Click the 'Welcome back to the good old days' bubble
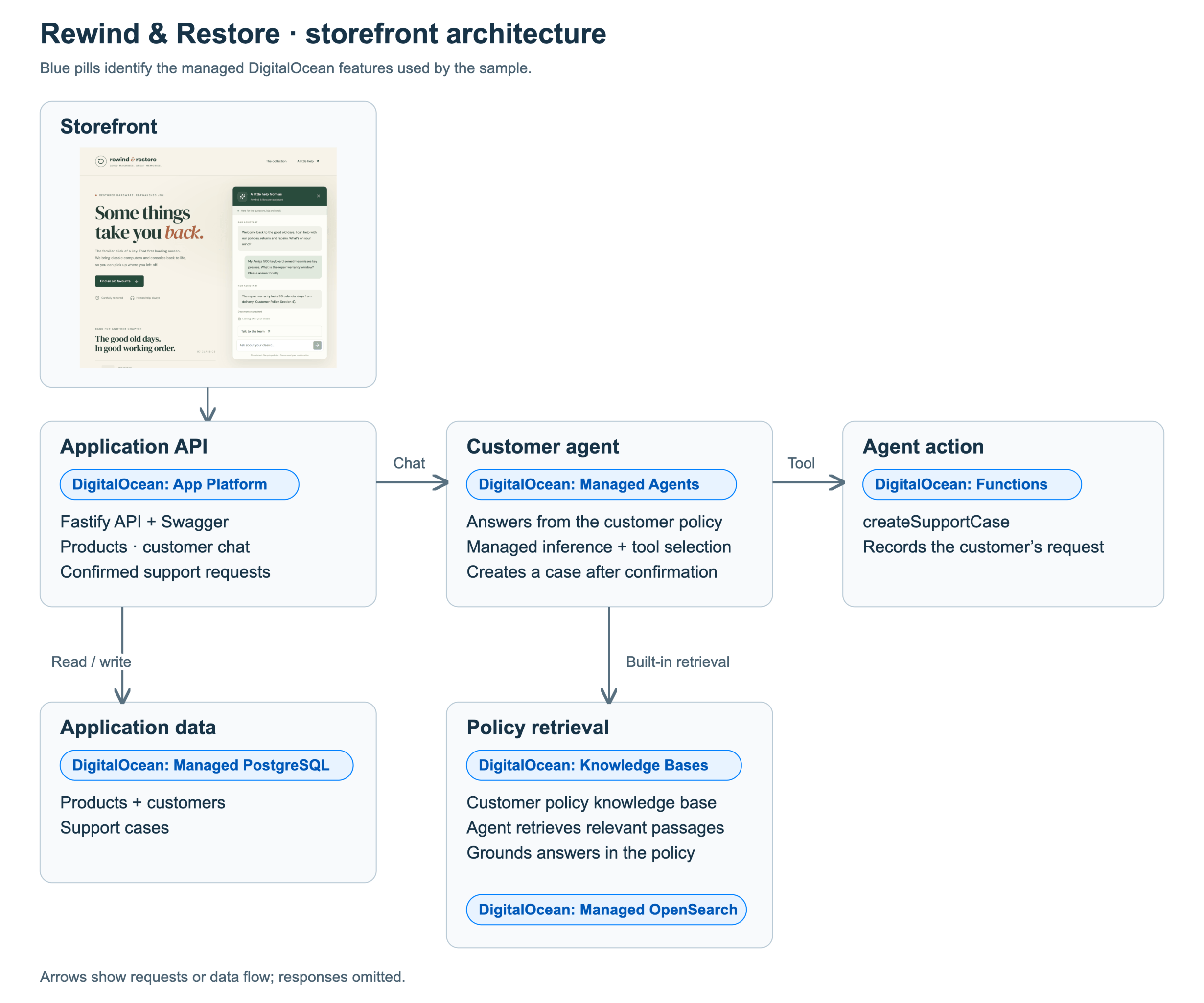1204x1003 pixels. click(279, 238)
